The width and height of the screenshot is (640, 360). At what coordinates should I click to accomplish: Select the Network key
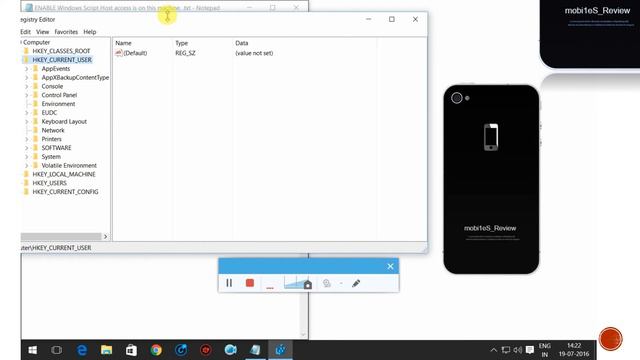tap(53, 131)
